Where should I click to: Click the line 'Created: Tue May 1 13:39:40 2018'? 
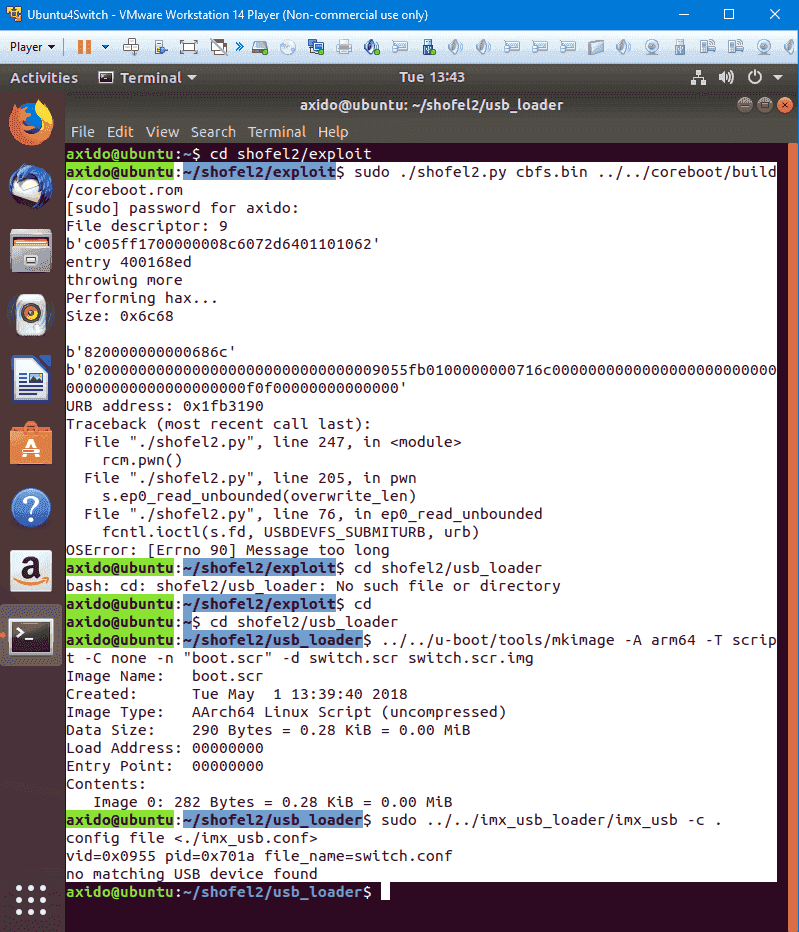click(237, 694)
